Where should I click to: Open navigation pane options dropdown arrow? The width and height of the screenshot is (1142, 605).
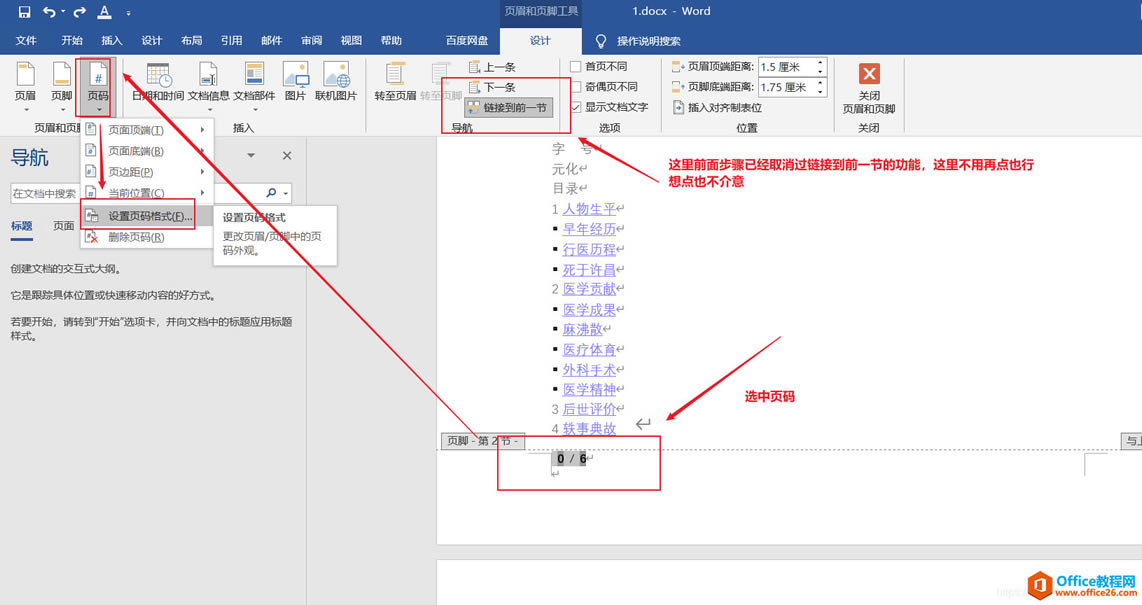[x=251, y=156]
